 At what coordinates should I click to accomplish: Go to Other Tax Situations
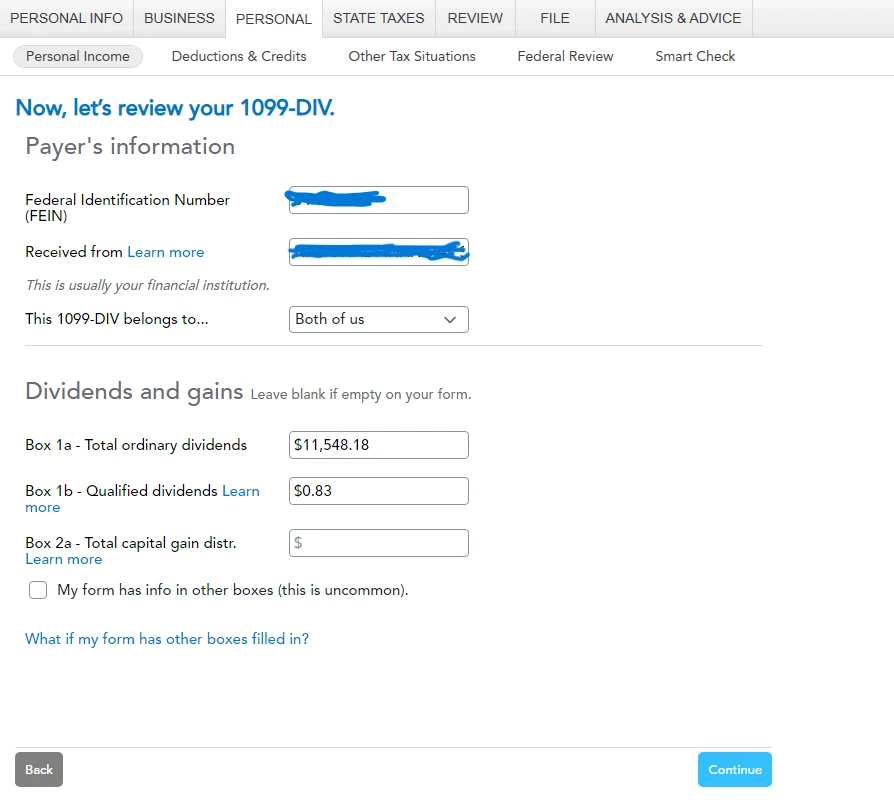[x=412, y=56]
